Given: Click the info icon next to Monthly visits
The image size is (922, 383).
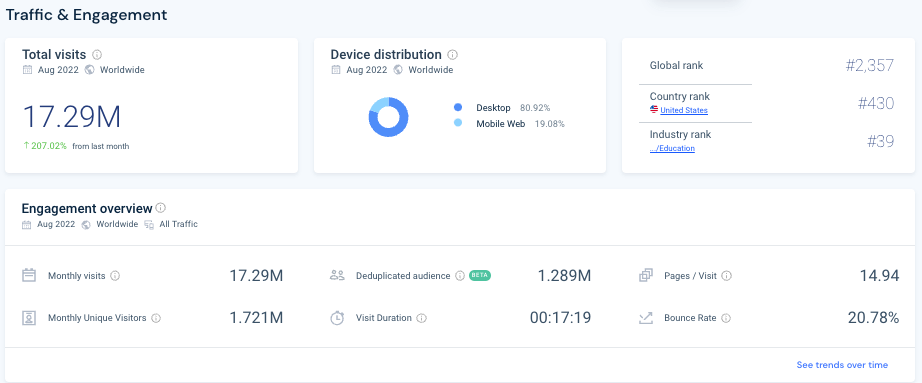Looking at the screenshot, I should click(115, 276).
